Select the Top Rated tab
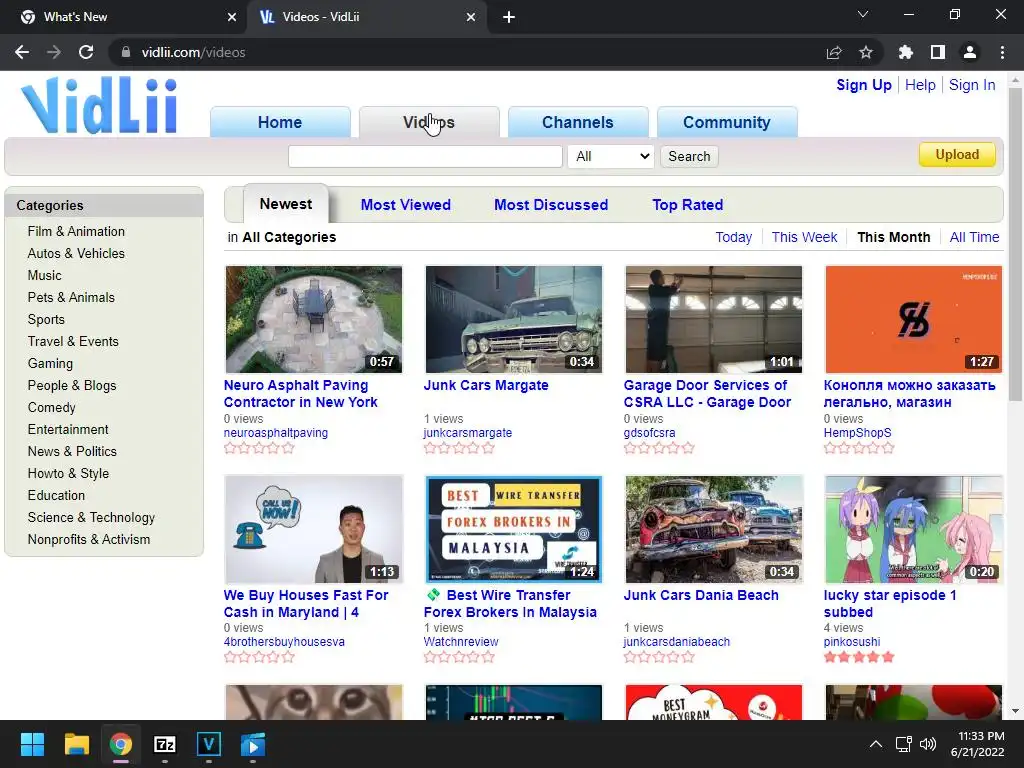 pyautogui.click(x=688, y=204)
